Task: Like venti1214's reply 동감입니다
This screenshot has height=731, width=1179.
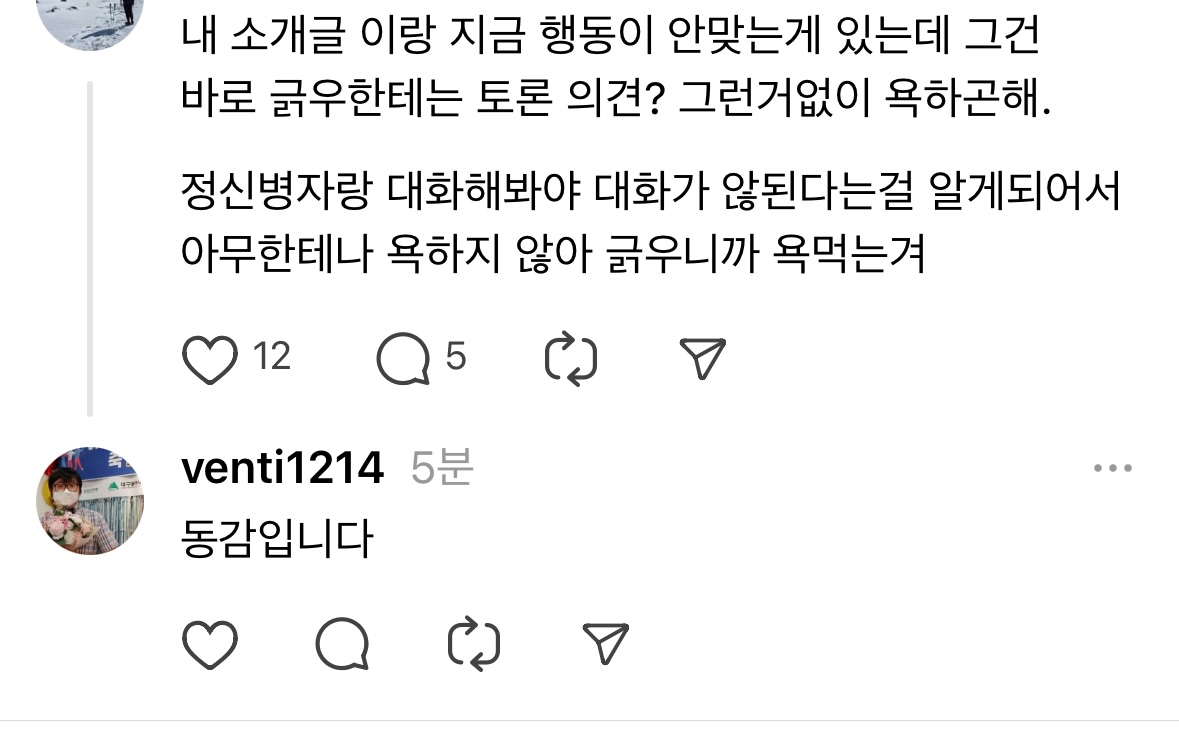Action: pos(210,645)
